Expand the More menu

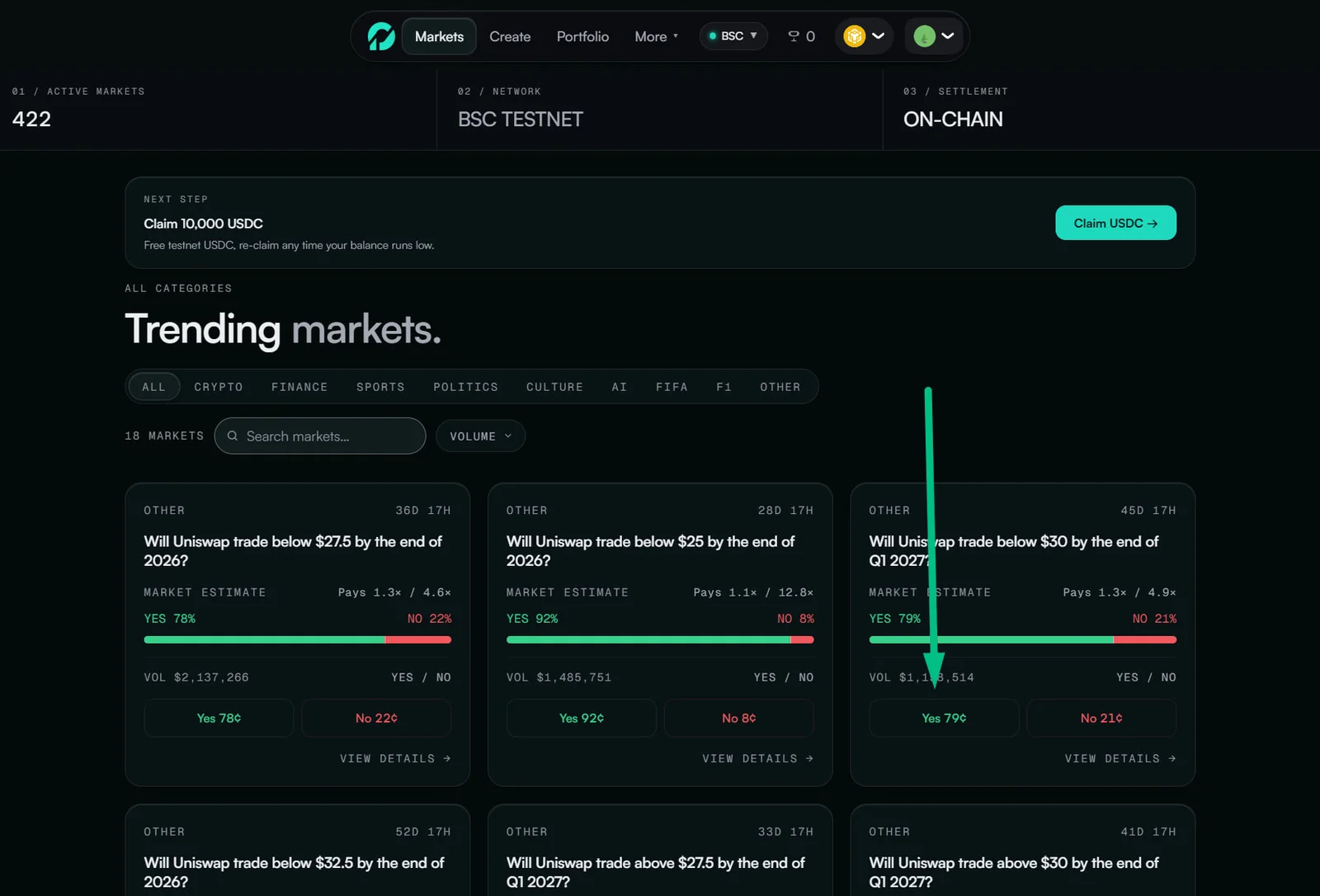coord(657,36)
